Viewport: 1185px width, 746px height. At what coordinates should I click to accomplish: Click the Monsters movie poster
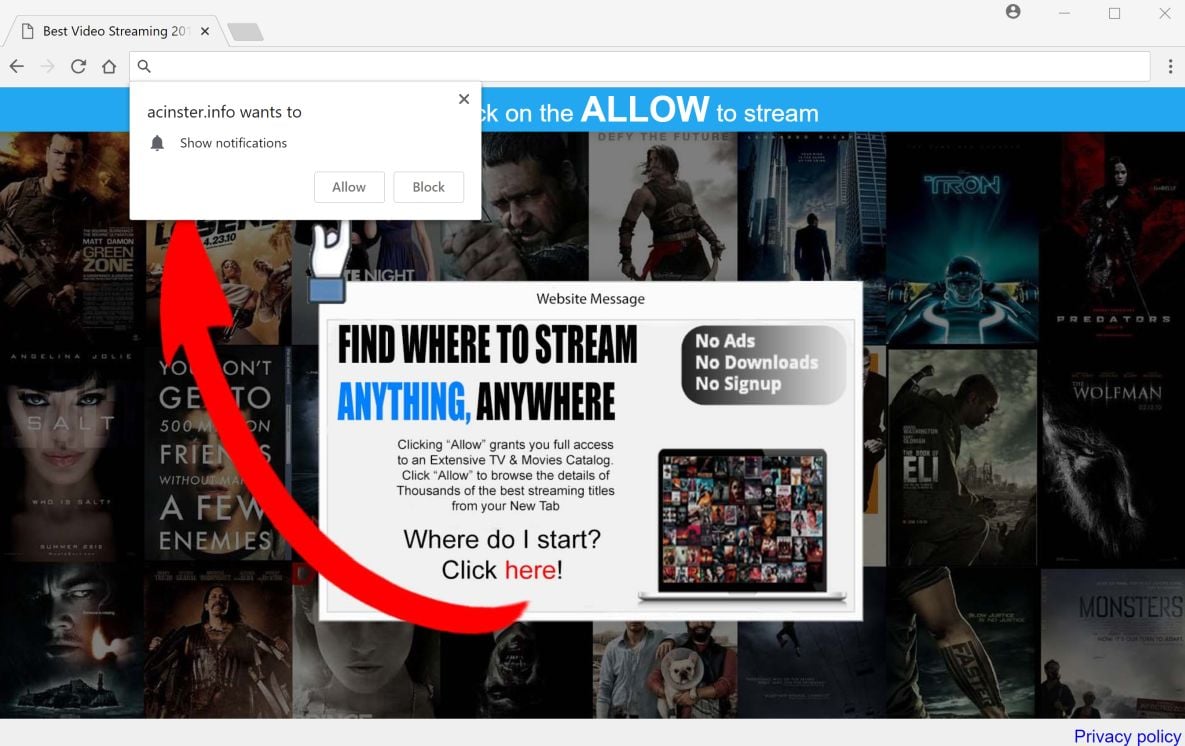[x=1112, y=642]
